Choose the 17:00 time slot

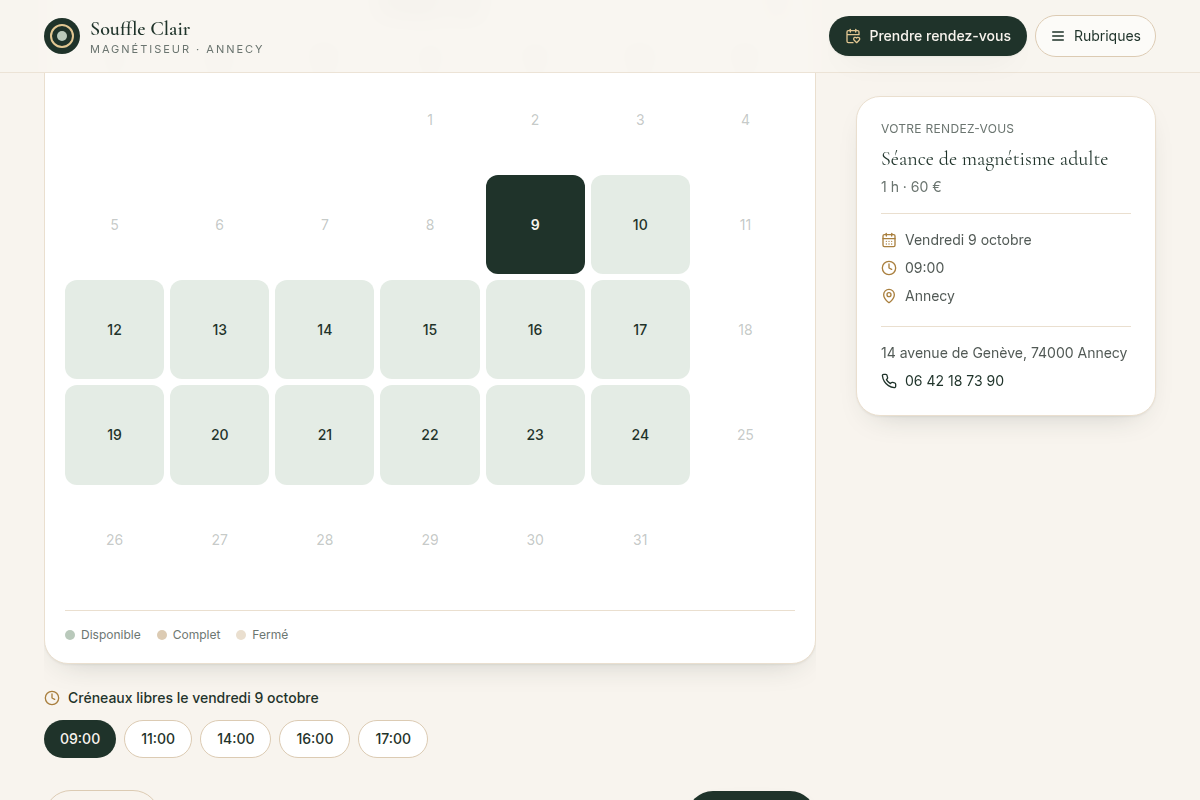coord(393,739)
